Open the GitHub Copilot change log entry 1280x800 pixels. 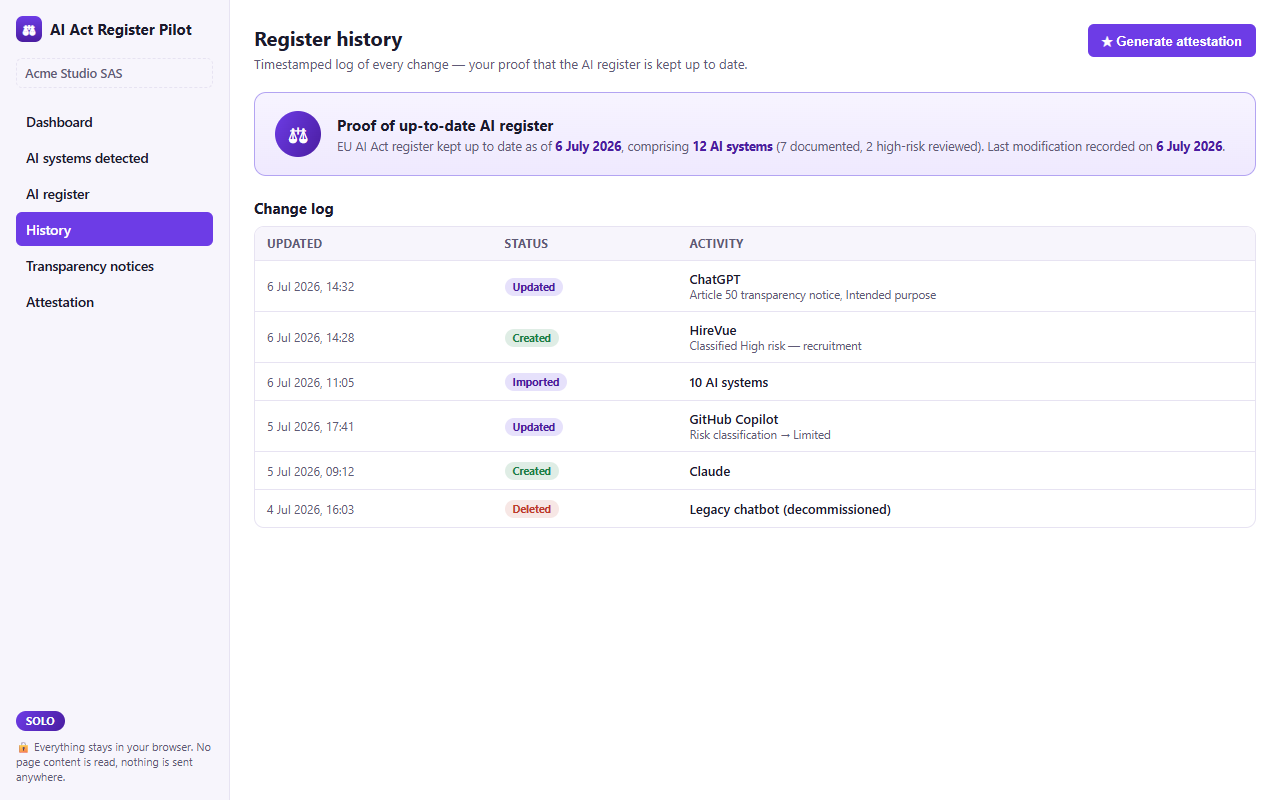755,426
